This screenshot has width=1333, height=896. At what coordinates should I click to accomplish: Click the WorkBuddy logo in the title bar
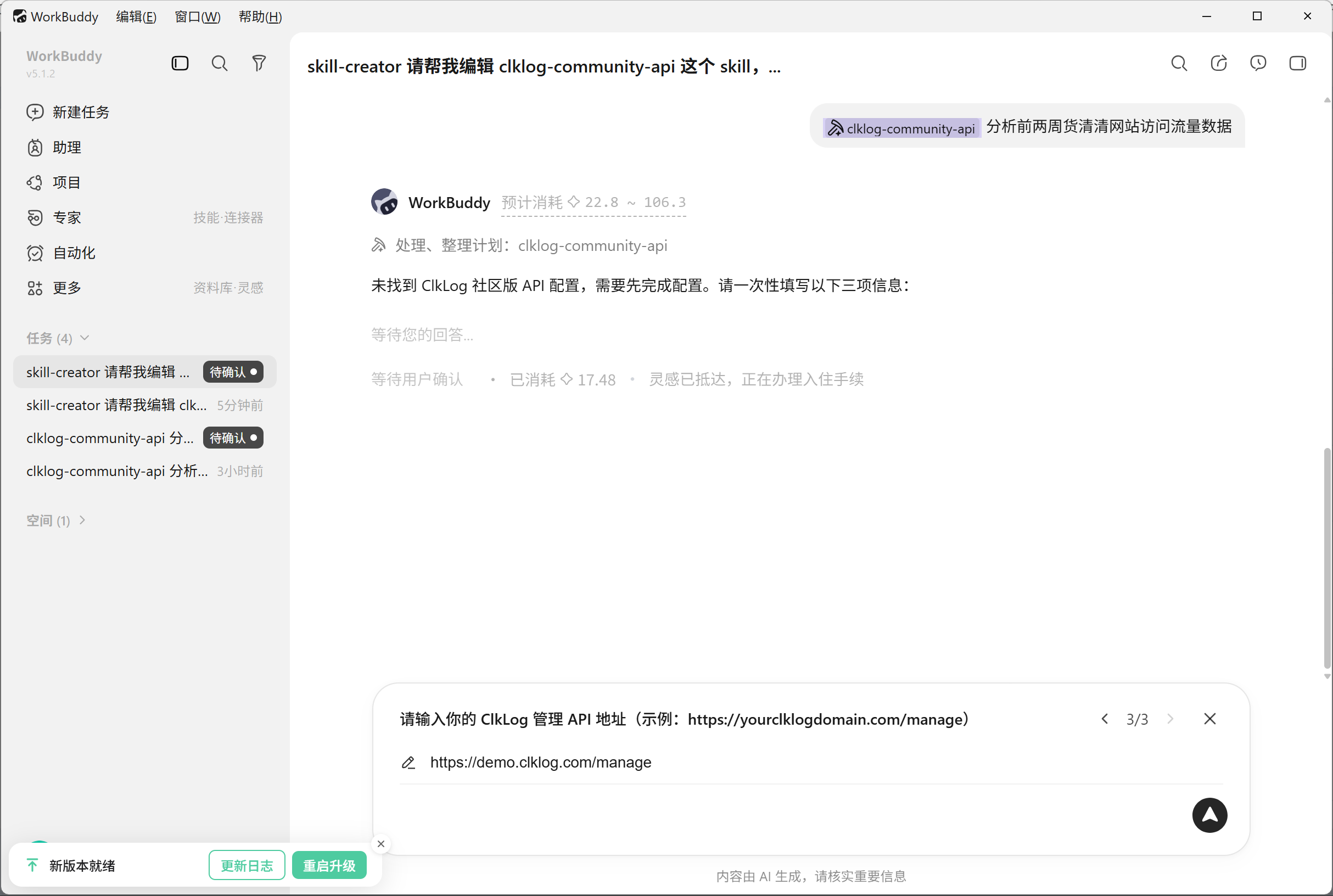(x=19, y=16)
